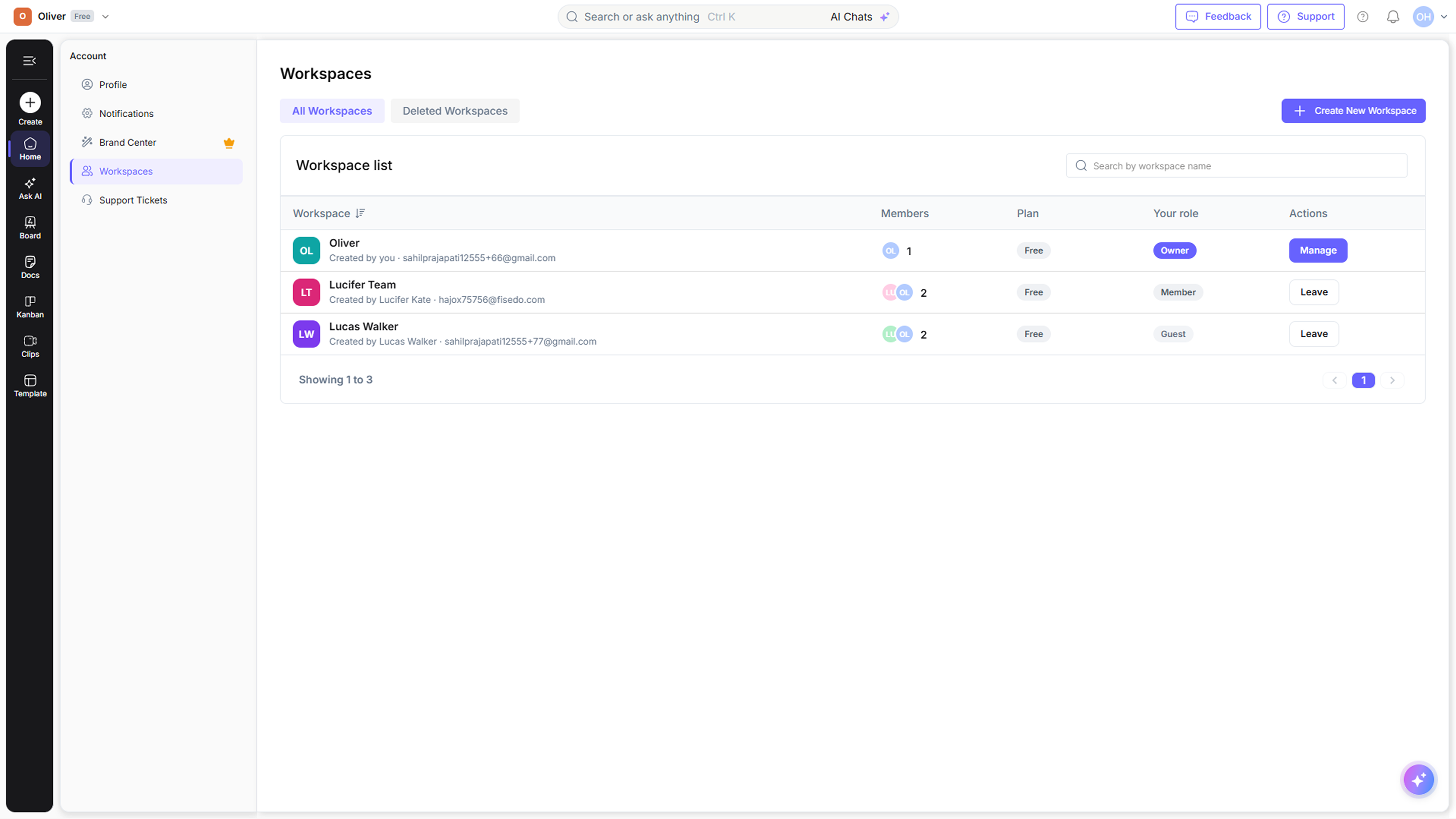Select the All Workspaces tab
Image resolution: width=1456 pixels, height=819 pixels.
click(x=332, y=111)
